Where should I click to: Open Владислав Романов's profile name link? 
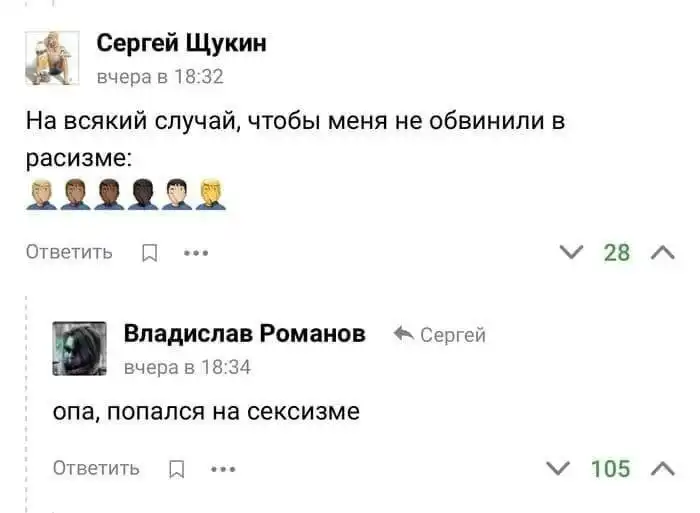(x=244, y=334)
